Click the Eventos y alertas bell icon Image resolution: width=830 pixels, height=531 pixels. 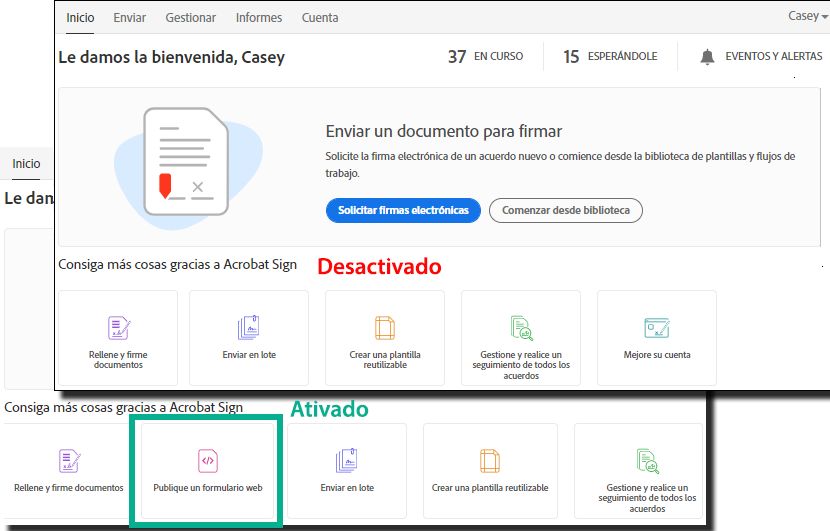coord(707,57)
